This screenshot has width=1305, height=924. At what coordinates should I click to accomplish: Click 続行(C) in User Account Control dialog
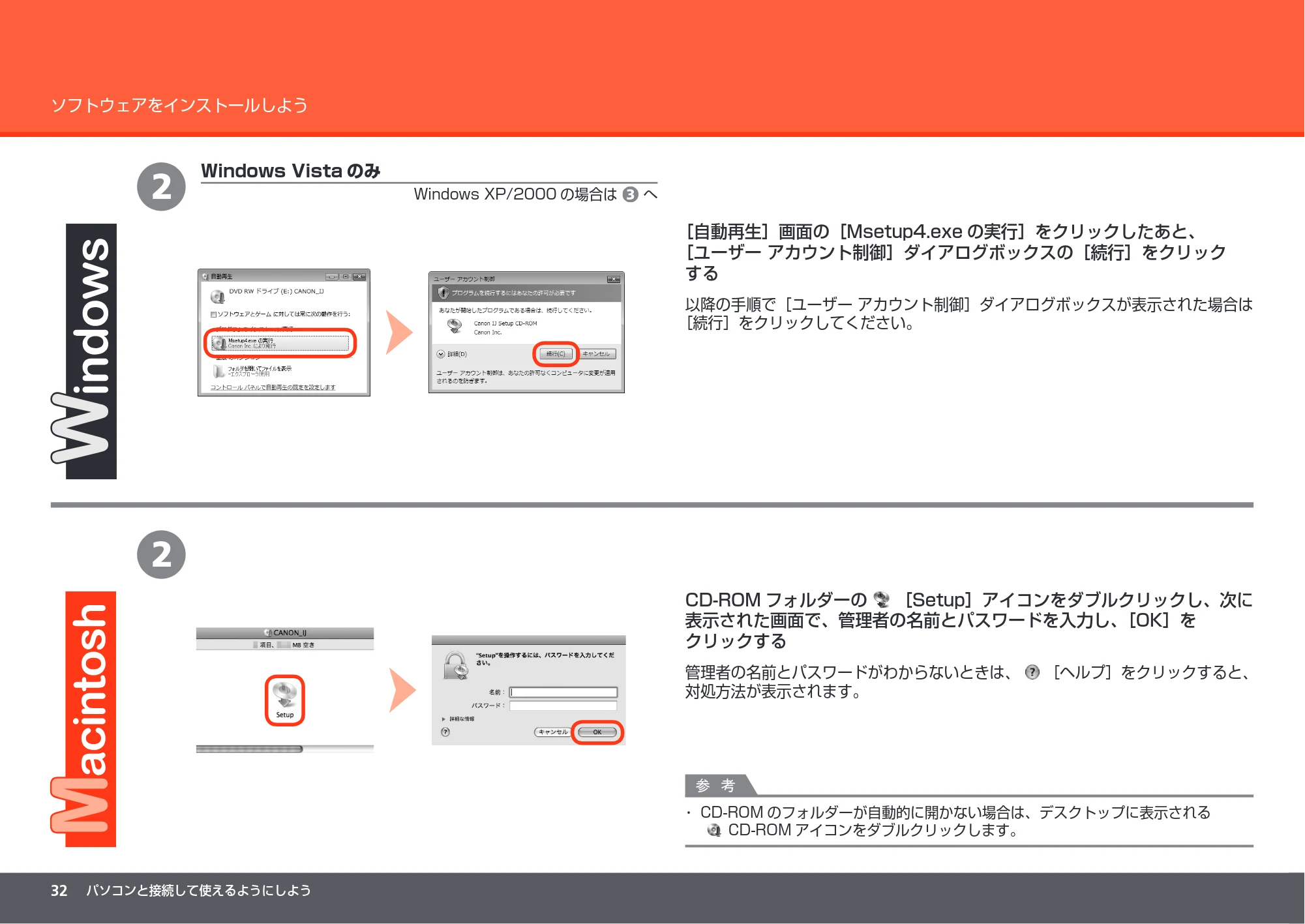[556, 354]
